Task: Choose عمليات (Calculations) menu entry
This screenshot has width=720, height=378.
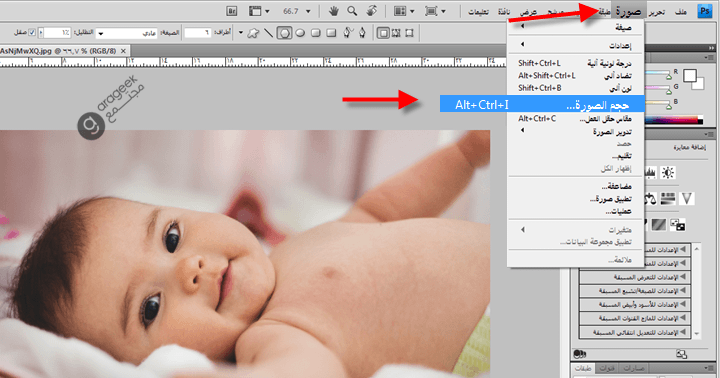Action: pos(576,211)
